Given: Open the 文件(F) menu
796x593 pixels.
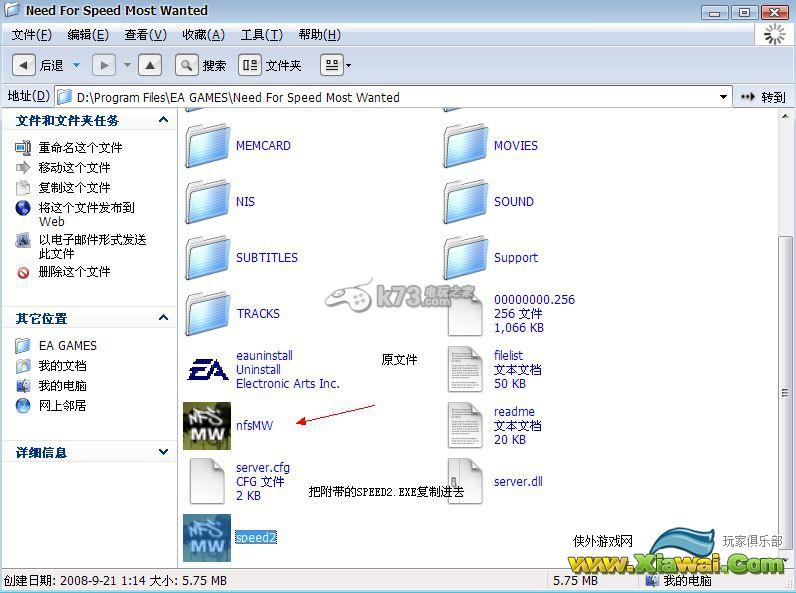Looking at the screenshot, I should tap(31, 35).
